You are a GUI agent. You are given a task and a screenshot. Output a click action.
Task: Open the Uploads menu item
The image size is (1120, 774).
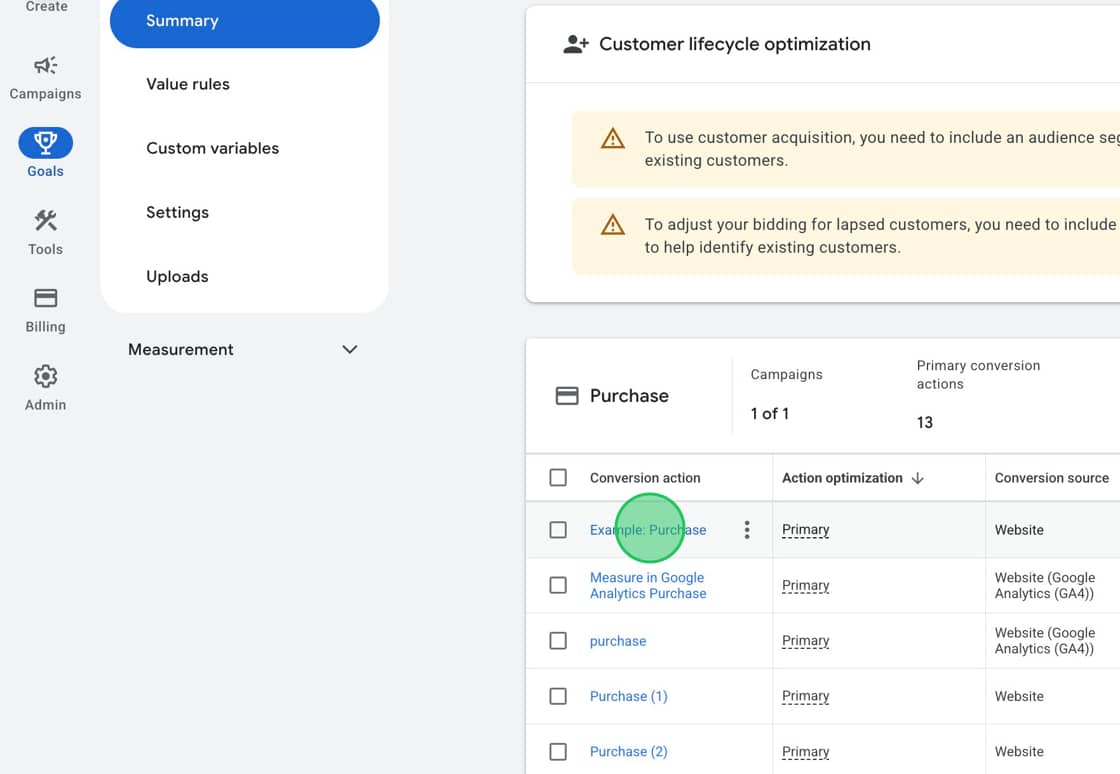[x=177, y=276]
